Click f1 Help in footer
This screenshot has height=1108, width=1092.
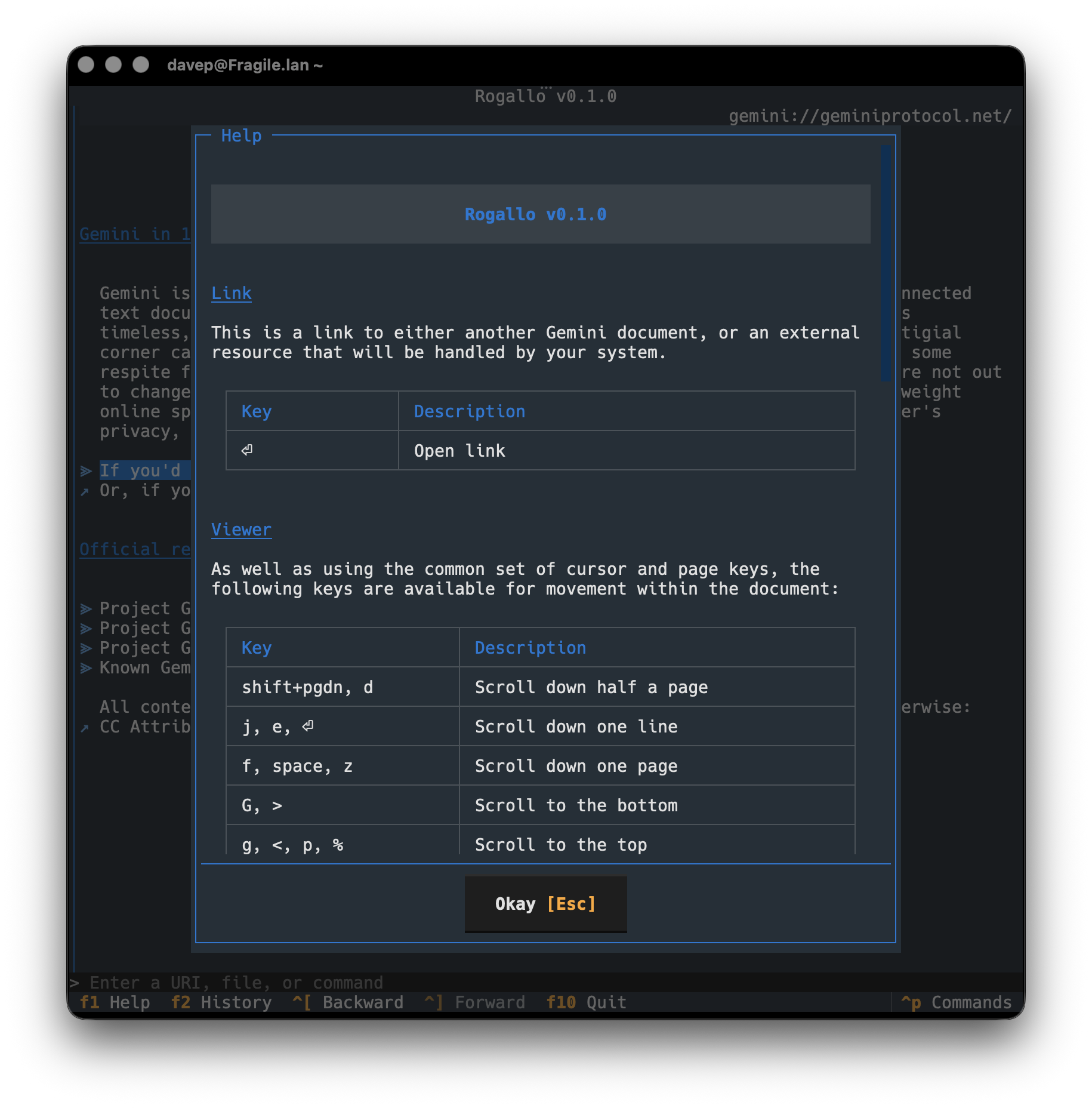click(x=115, y=1002)
